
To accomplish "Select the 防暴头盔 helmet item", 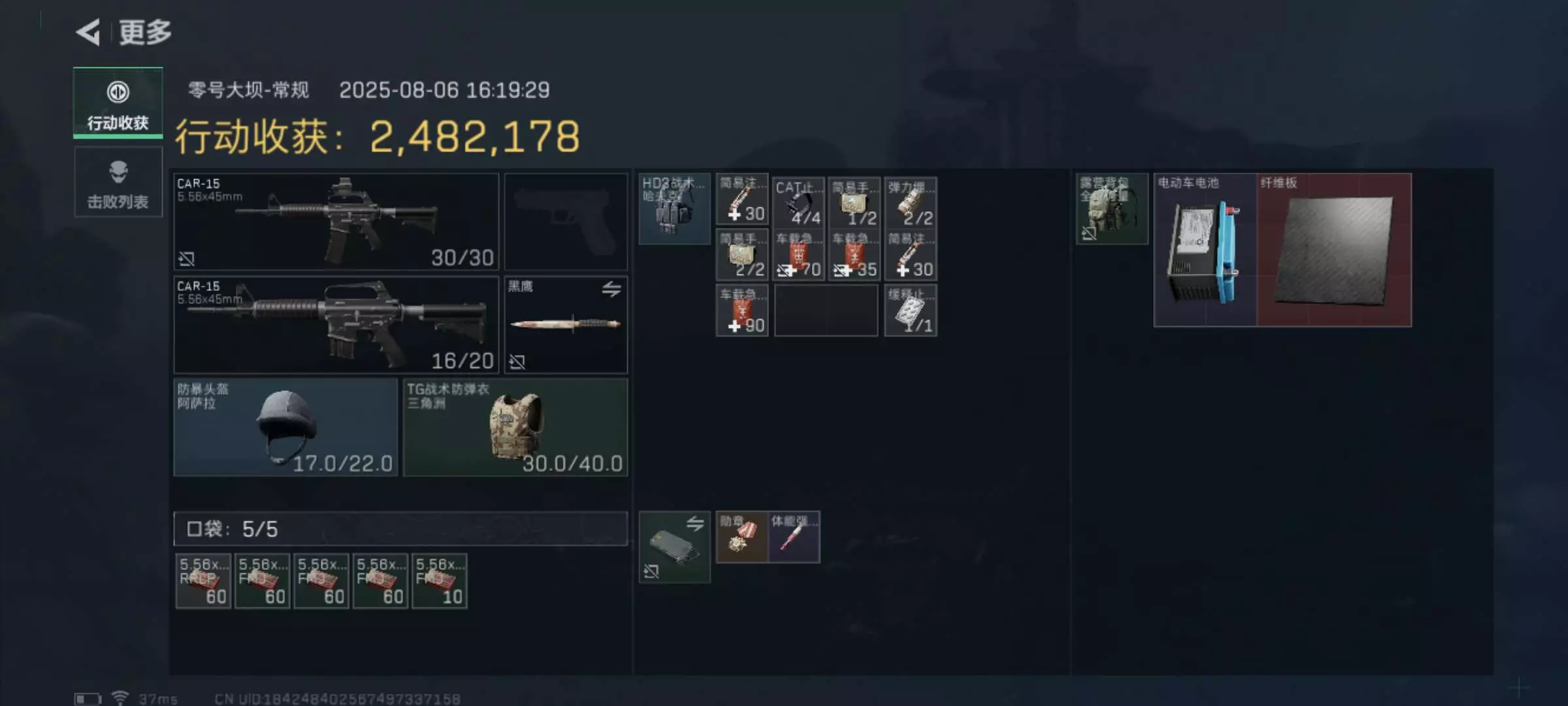I will [286, 428].
